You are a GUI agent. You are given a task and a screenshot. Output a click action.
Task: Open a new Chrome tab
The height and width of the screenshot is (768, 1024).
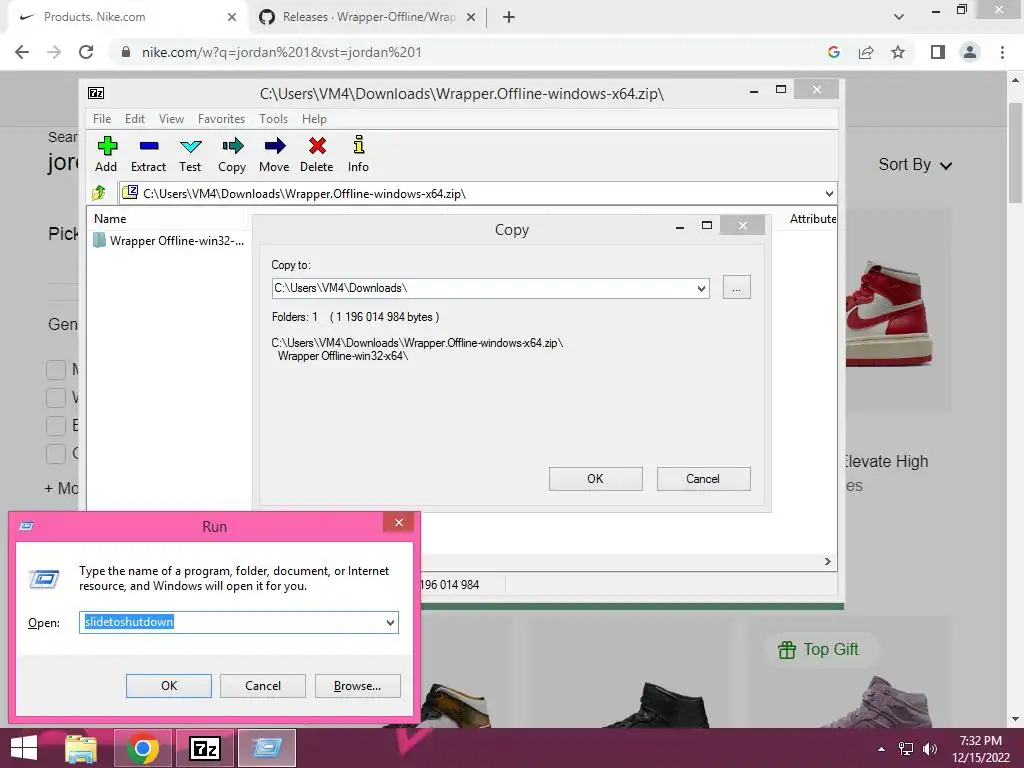tap(509, 17)
